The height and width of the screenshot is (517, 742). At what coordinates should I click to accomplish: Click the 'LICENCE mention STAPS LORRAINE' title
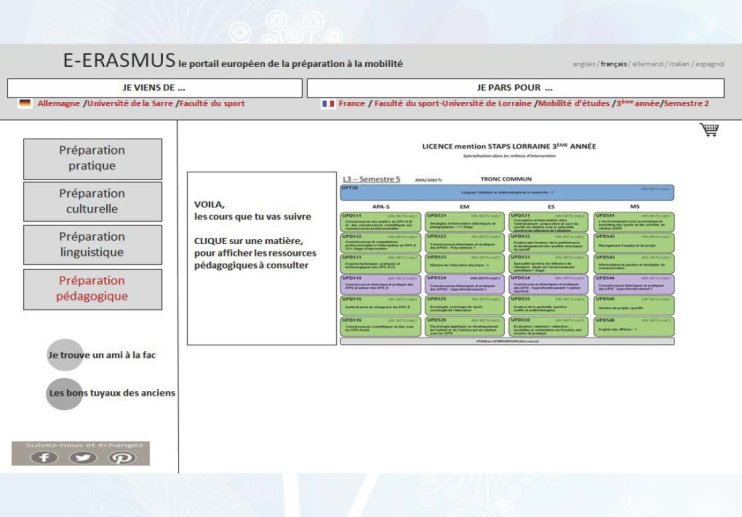509,147
